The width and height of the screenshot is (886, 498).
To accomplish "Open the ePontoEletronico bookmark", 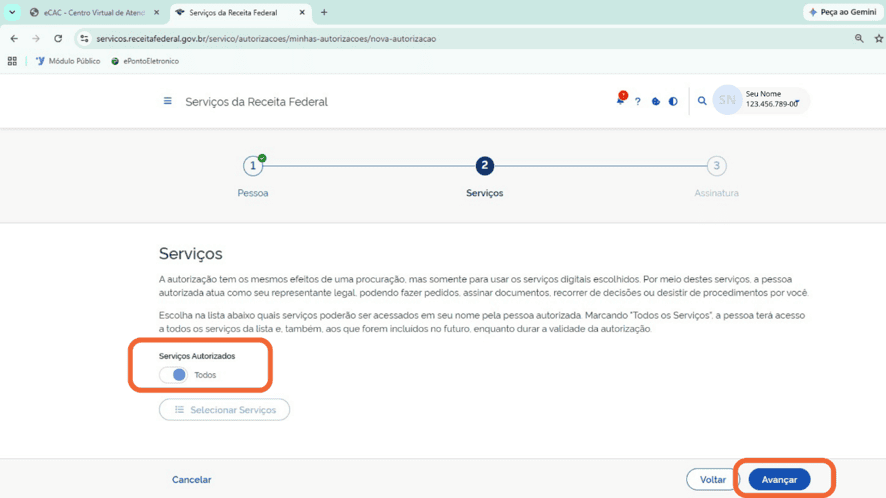I will pos(145,61).
